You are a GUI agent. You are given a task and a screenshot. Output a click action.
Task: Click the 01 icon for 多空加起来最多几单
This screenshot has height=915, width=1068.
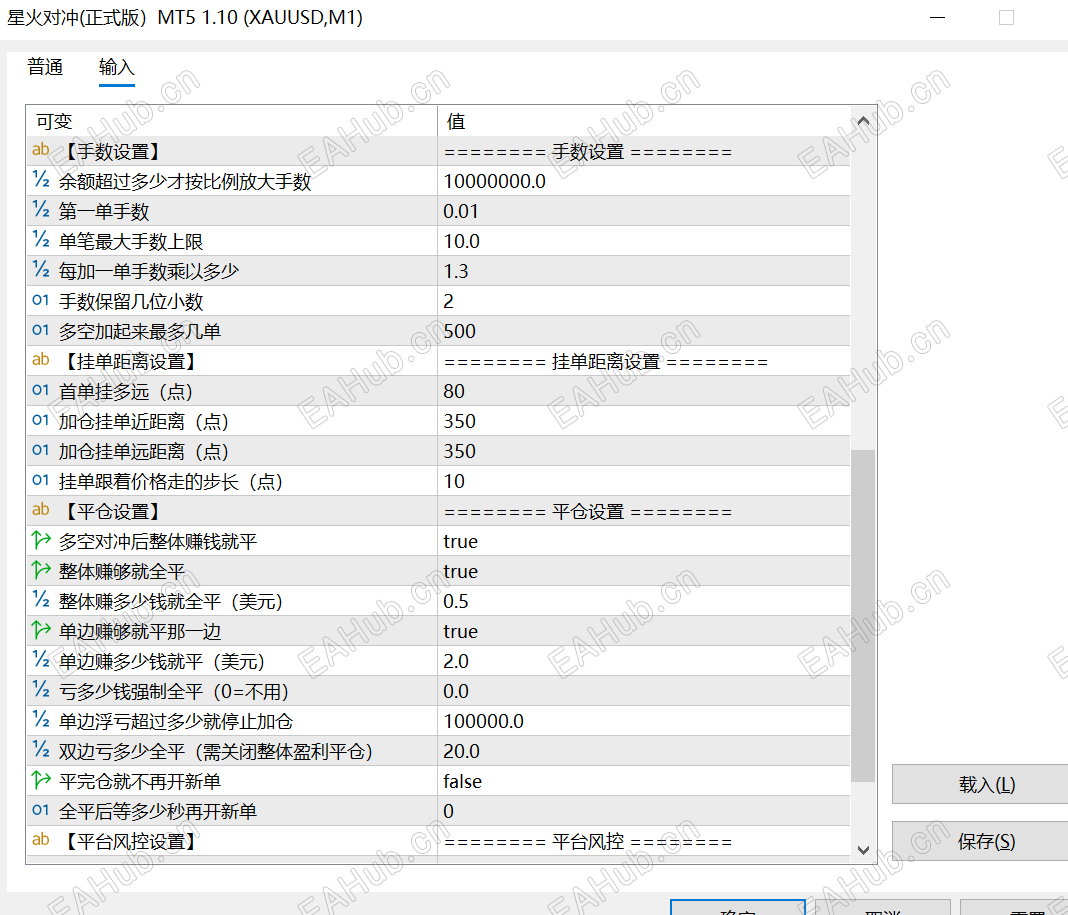(41, 330)
